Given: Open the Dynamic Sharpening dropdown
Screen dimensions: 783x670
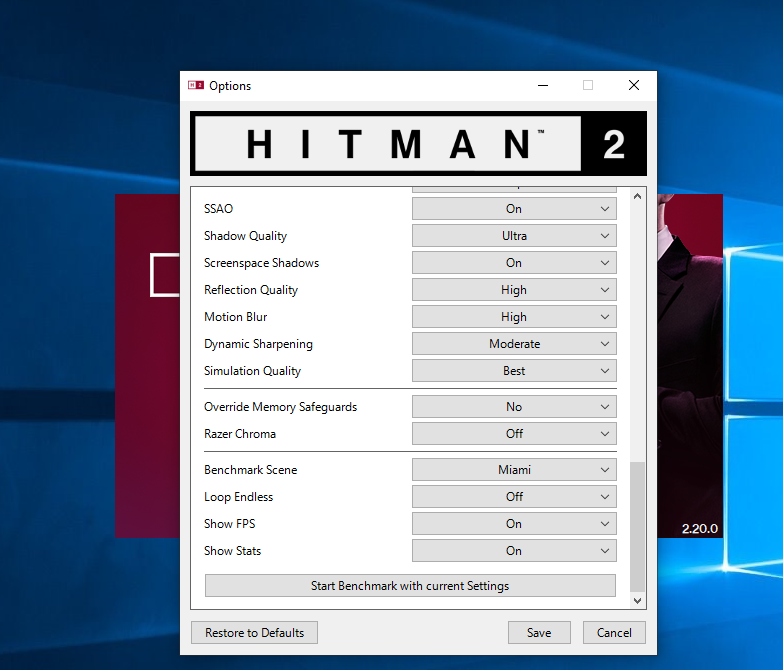Looking at the screenshot, I should (x=514, y=343).
